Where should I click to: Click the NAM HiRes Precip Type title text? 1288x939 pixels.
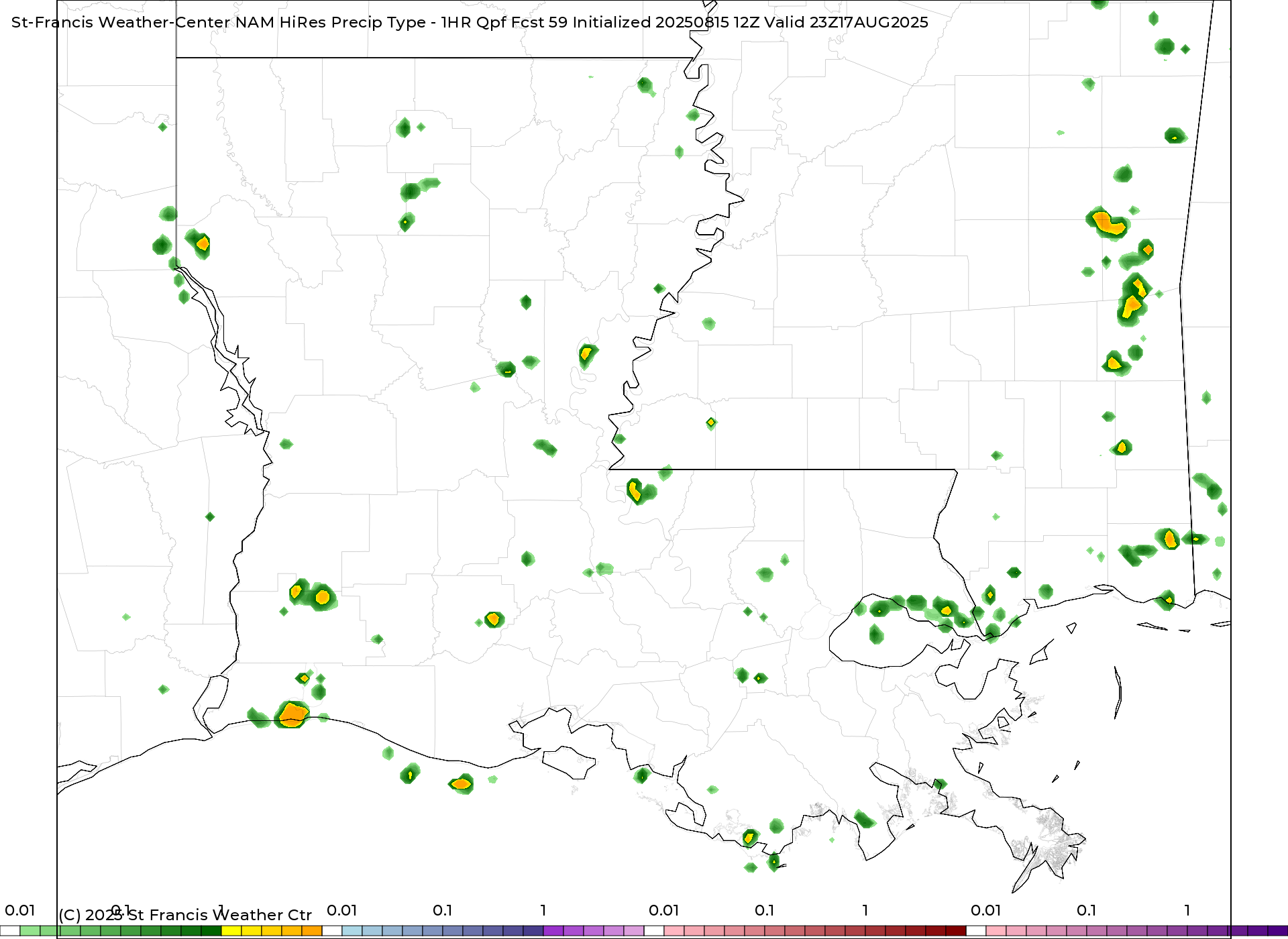tap(470, 22)
